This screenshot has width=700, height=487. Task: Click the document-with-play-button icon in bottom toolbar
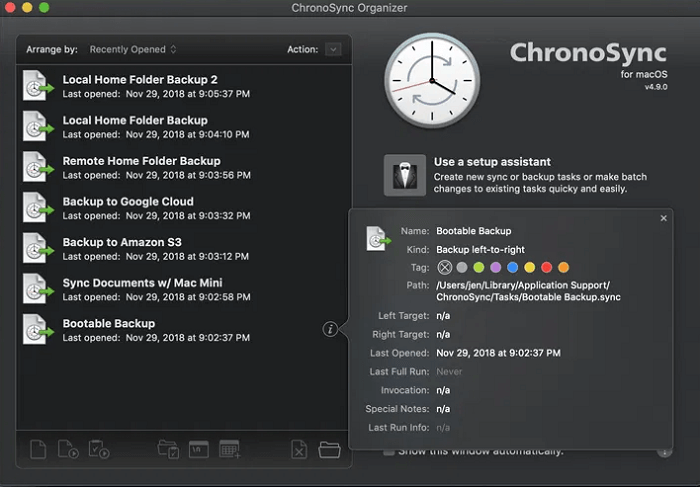point(68,449)
